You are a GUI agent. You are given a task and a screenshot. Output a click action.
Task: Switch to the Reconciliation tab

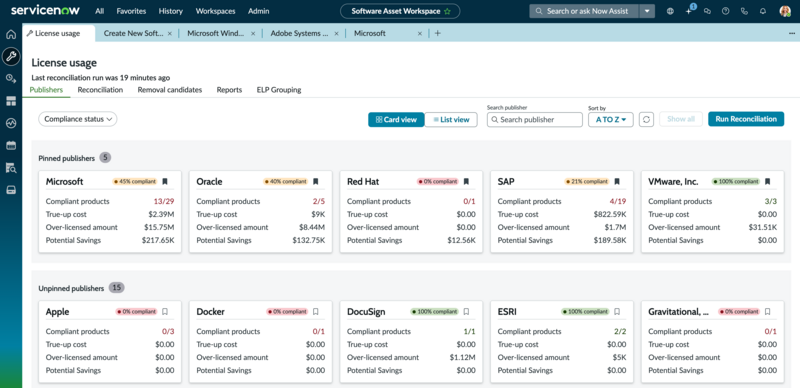click(x=100, y=90)
